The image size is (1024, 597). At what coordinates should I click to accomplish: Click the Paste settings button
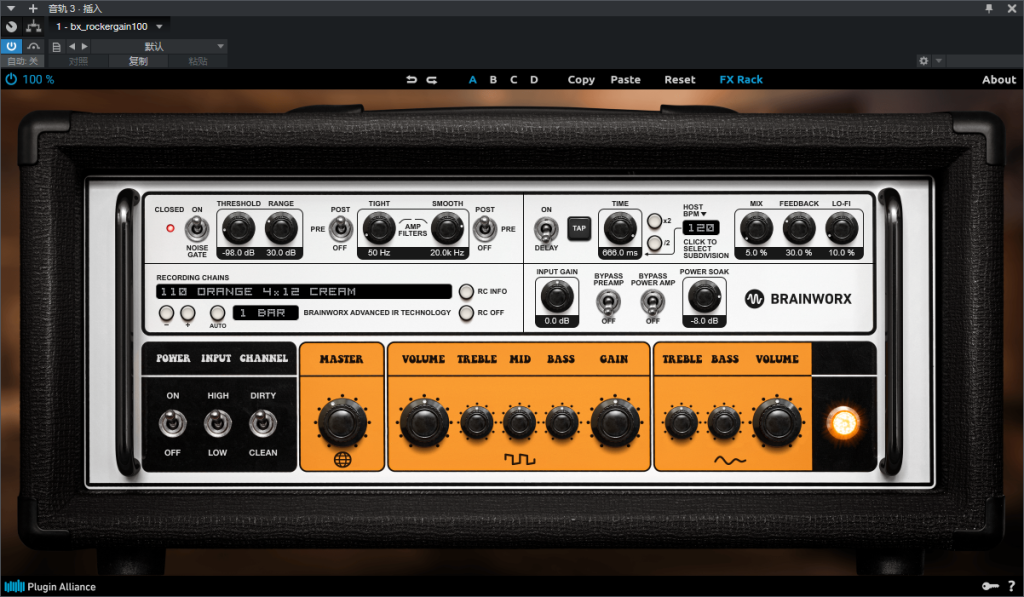[x=625, y=80]
